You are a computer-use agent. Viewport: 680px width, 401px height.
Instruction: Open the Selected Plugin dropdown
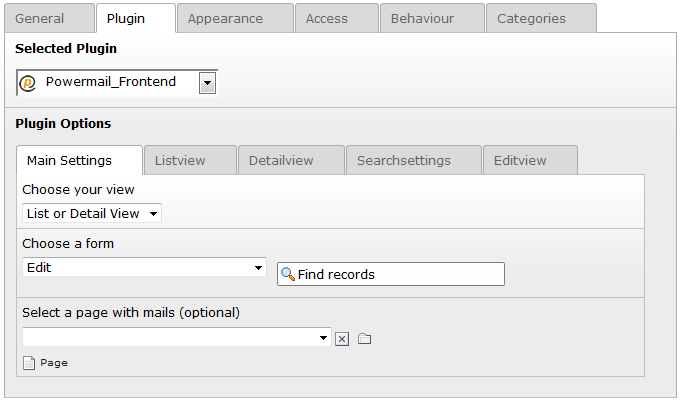(x=207, y=83)
